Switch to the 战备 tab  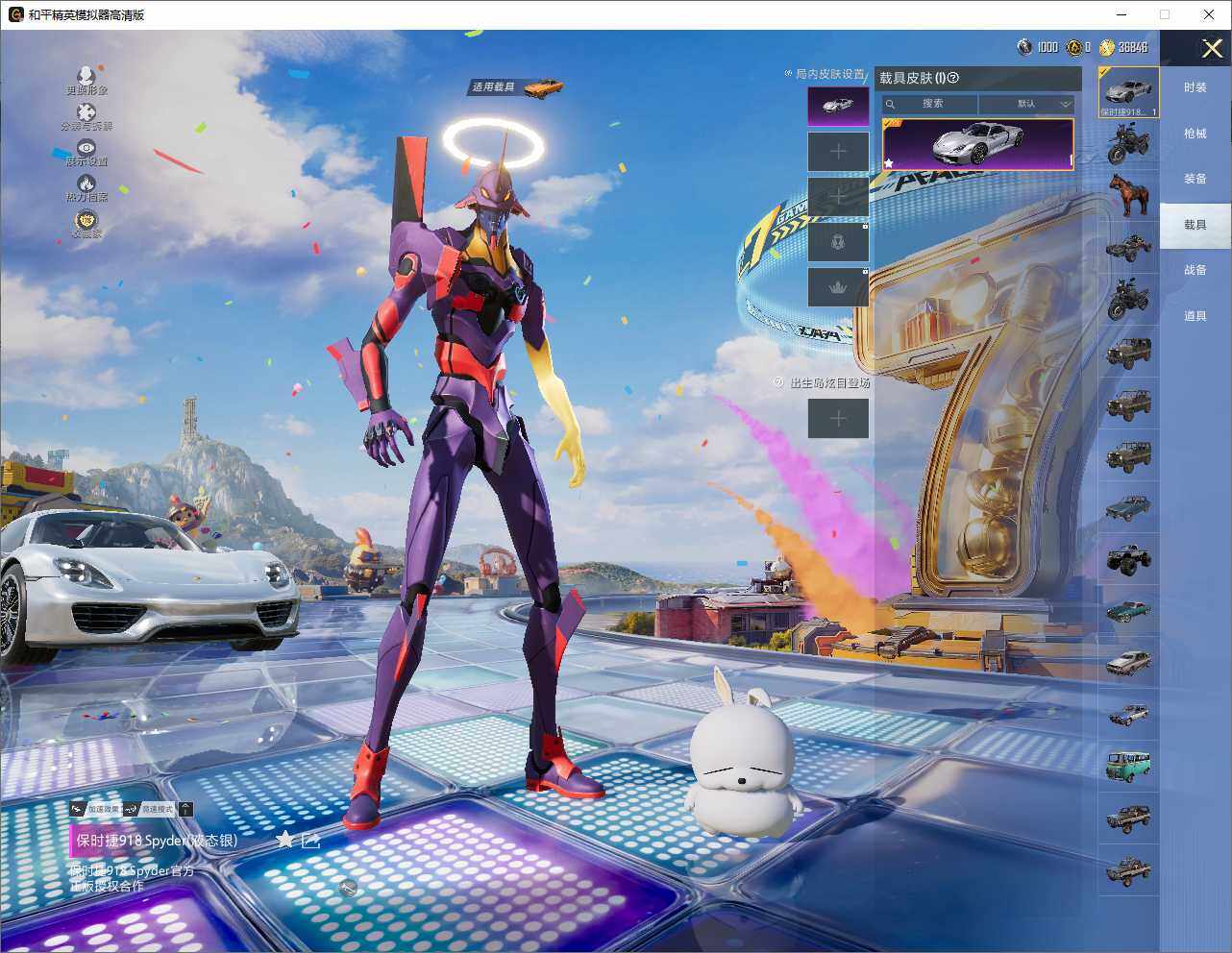click(1195, 270)
